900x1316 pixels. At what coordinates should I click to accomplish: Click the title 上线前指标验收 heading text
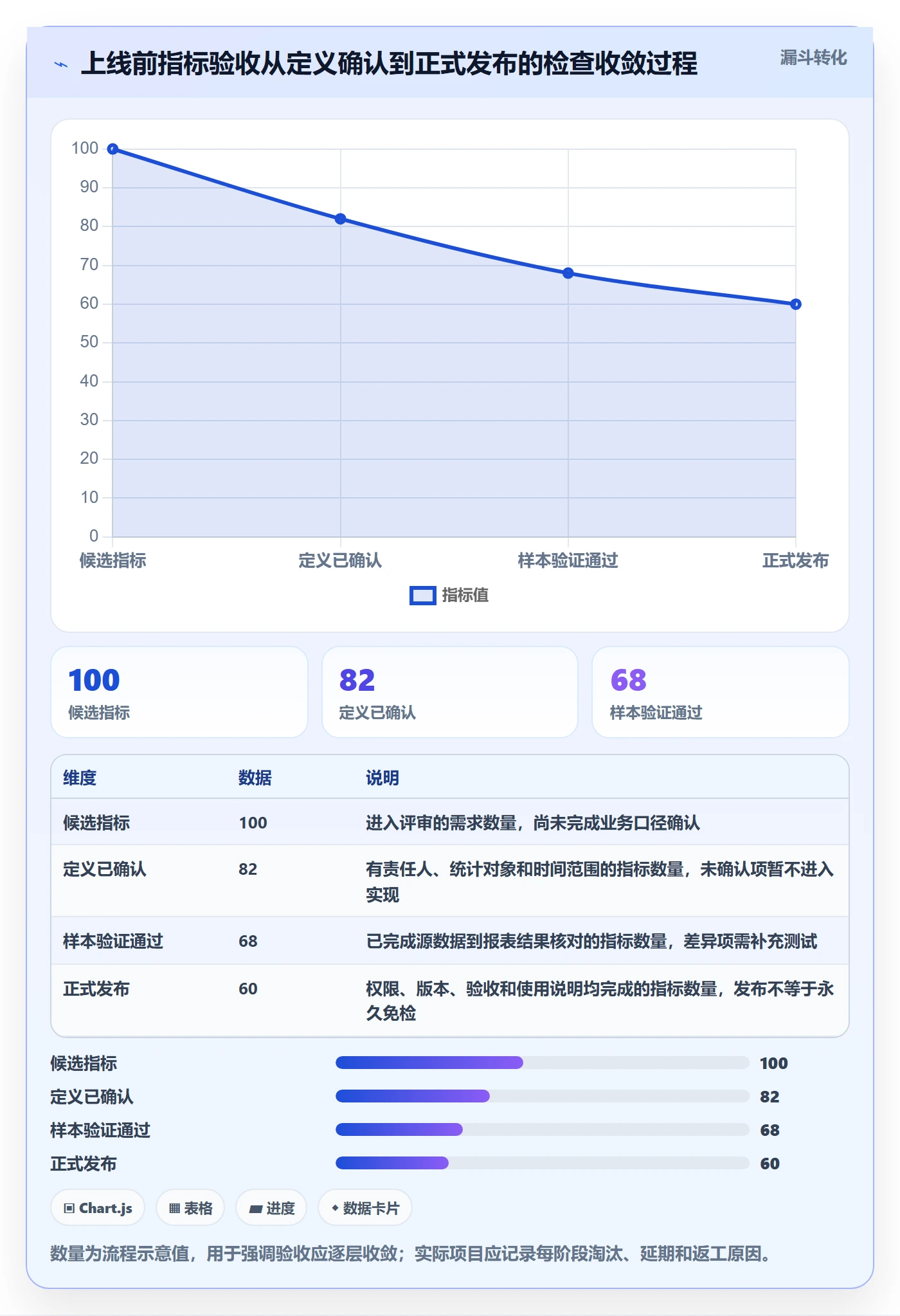[x=390, y=64]
